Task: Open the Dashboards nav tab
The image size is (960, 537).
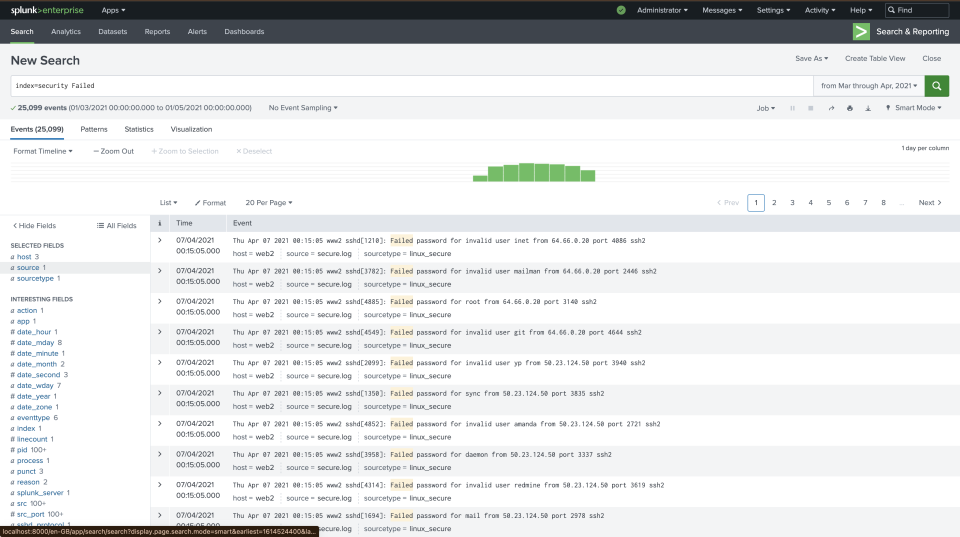Action: pos(244,31)
